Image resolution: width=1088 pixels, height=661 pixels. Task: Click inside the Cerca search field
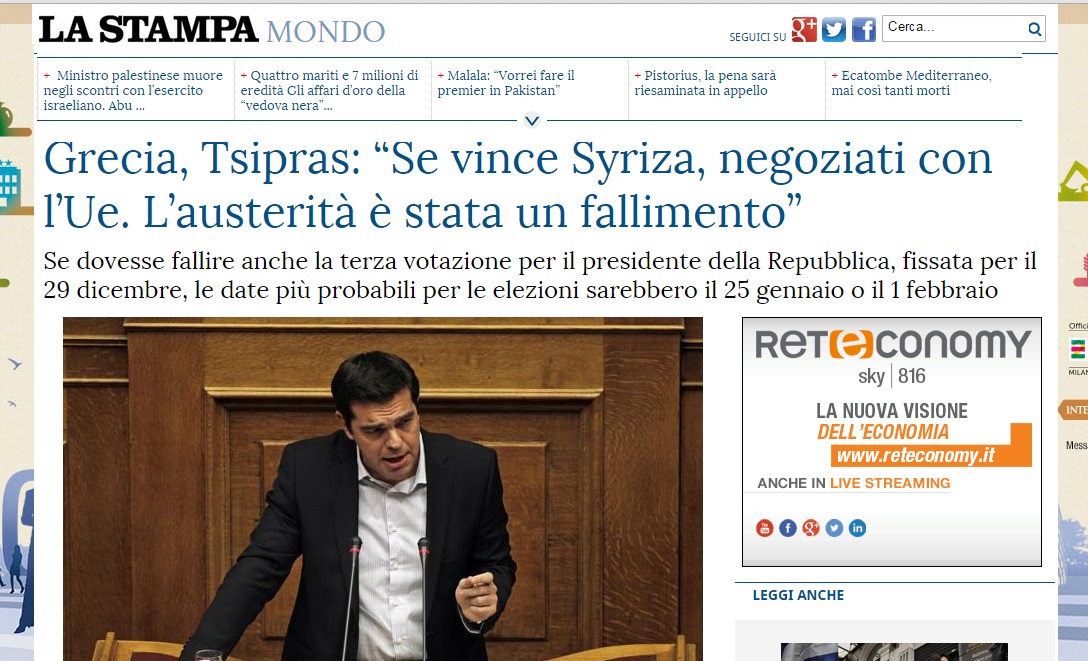[955, 28]
